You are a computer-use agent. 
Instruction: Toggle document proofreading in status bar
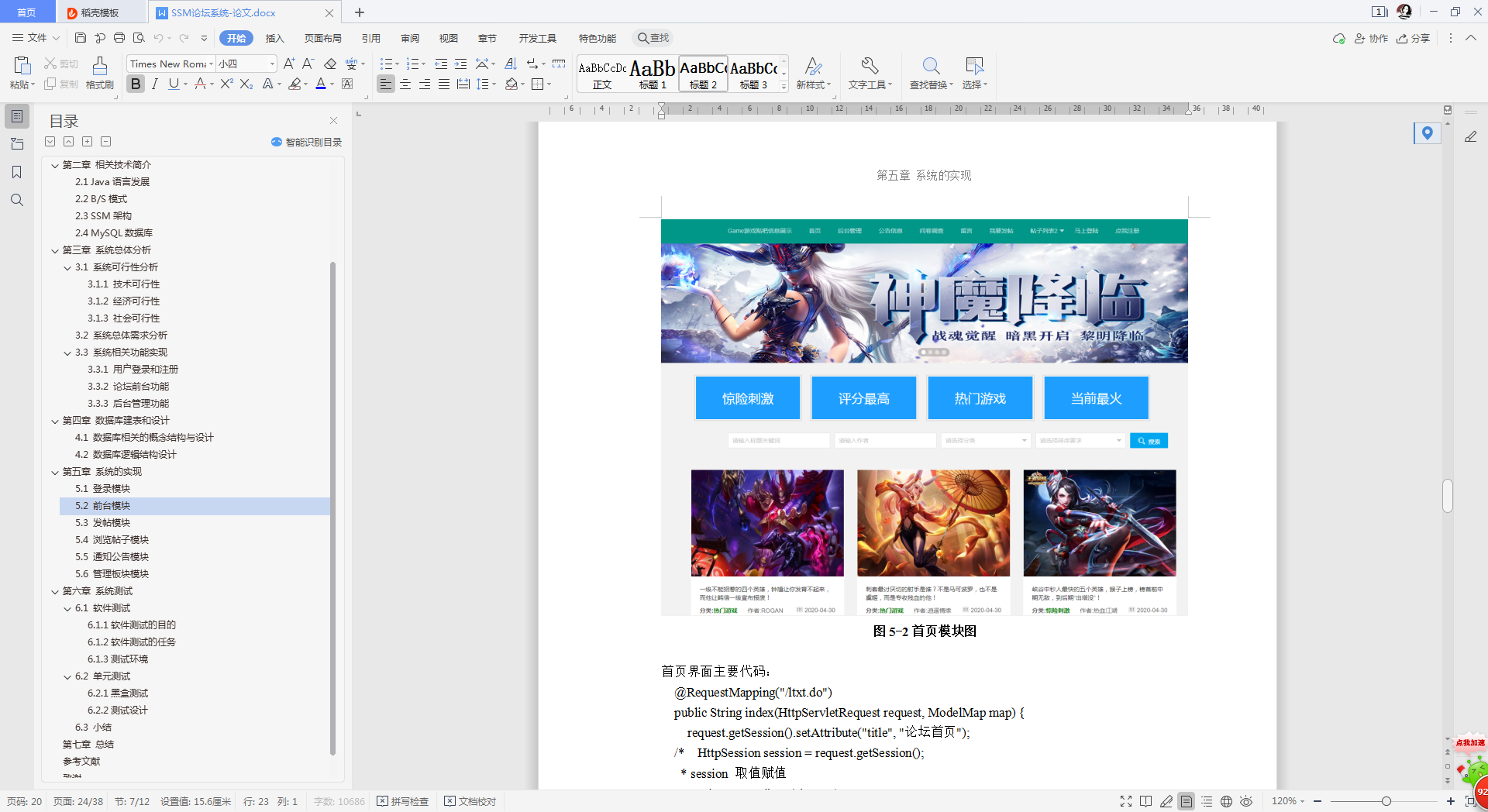click(470, 801)
